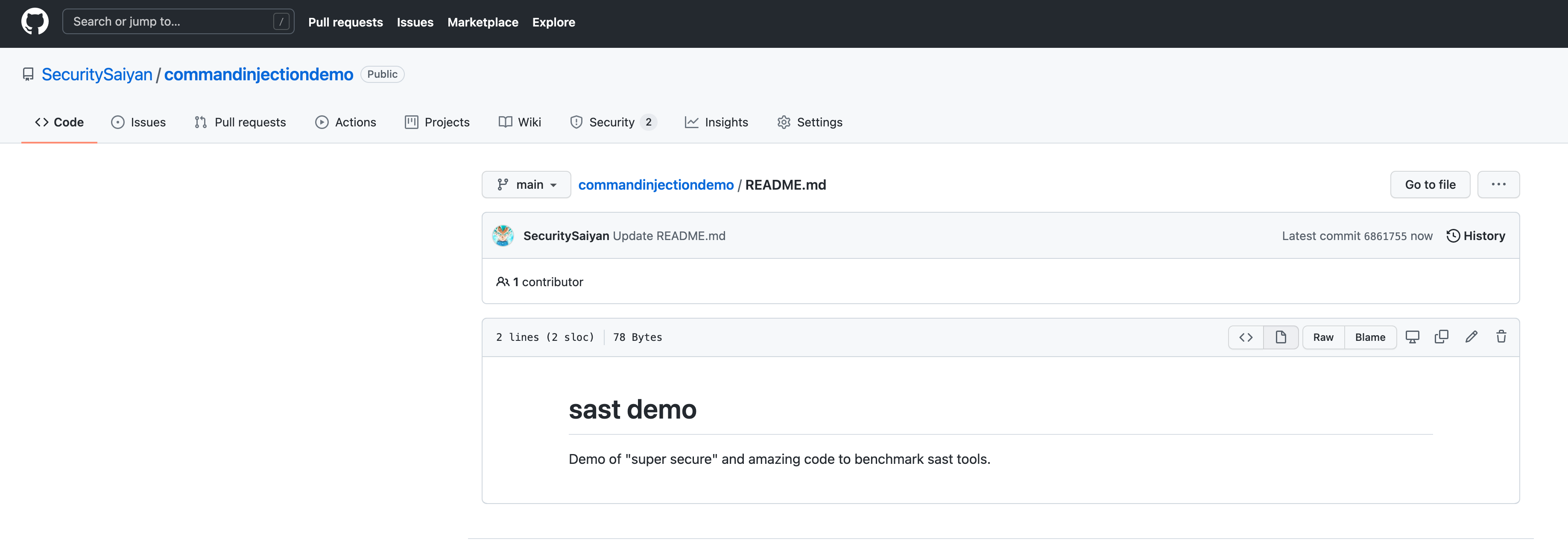Click the Go to file button
The width and height of the screenshot is (1568, 545).
(1430, 184)
